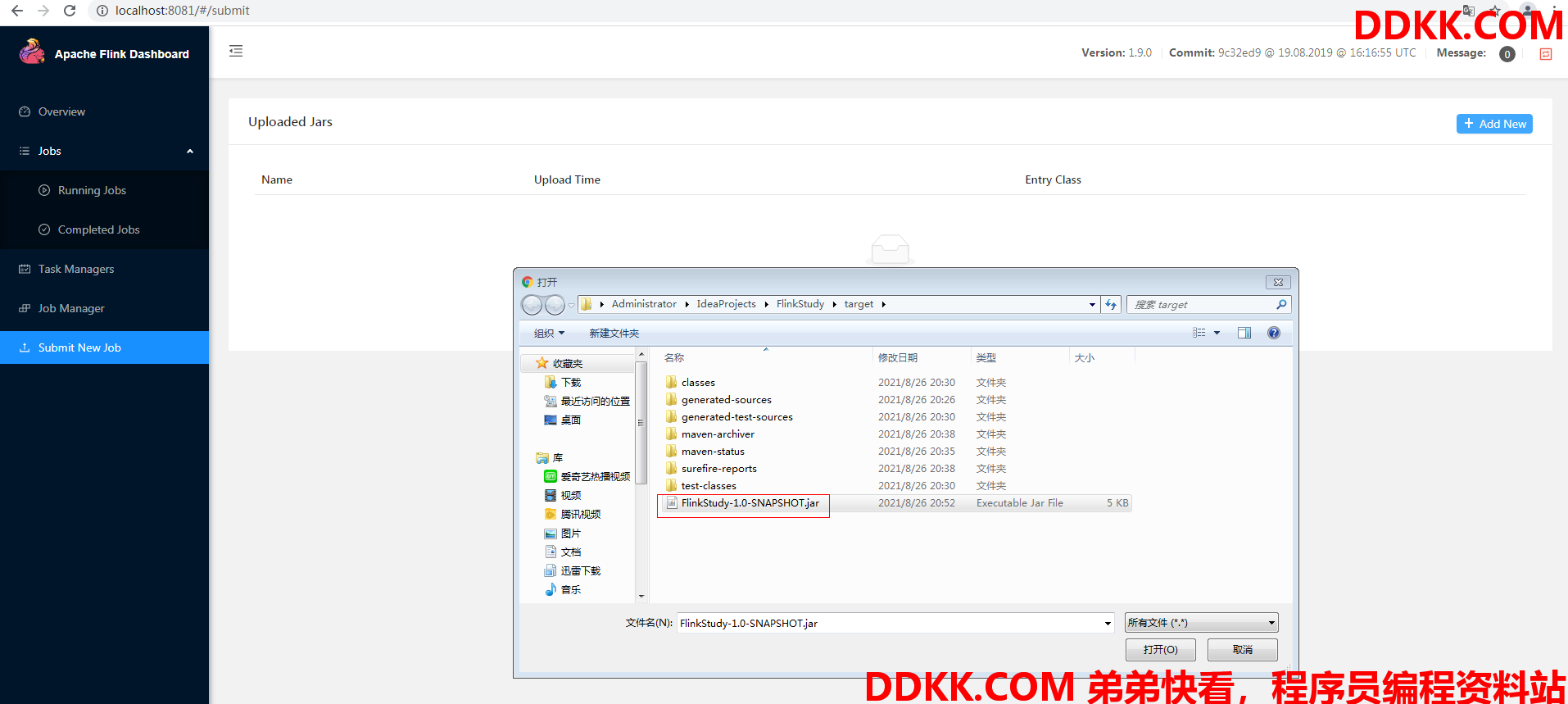The width and height of the screenshot is (1568, 704).
Task: Click the 打开(O) button
Action: coord(1160,650)
